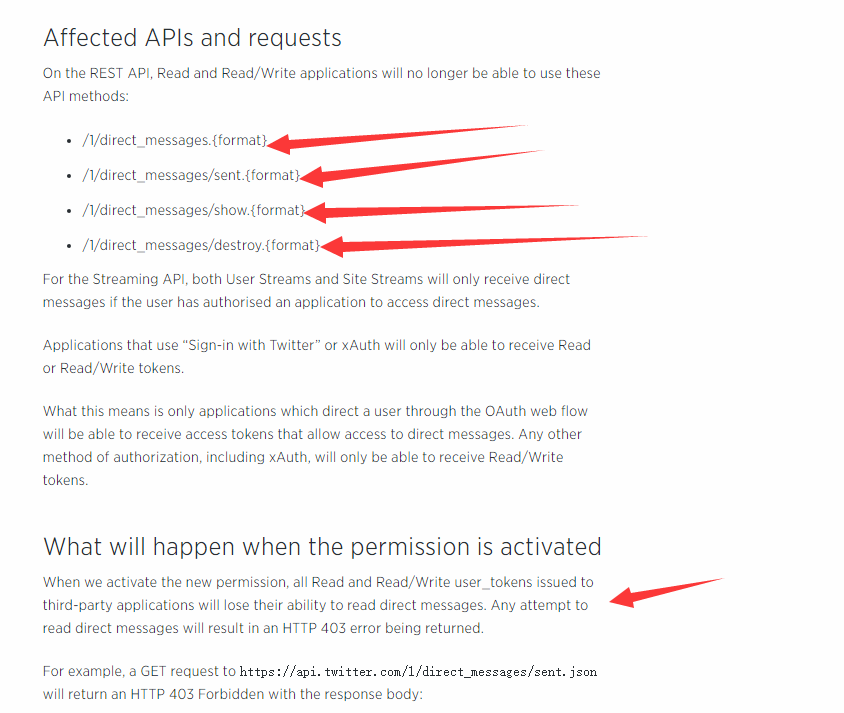Click the /1/direct_messages/sent.{format} list item
844x713 pixels.
pyautogui.click(x=191, y=175)
